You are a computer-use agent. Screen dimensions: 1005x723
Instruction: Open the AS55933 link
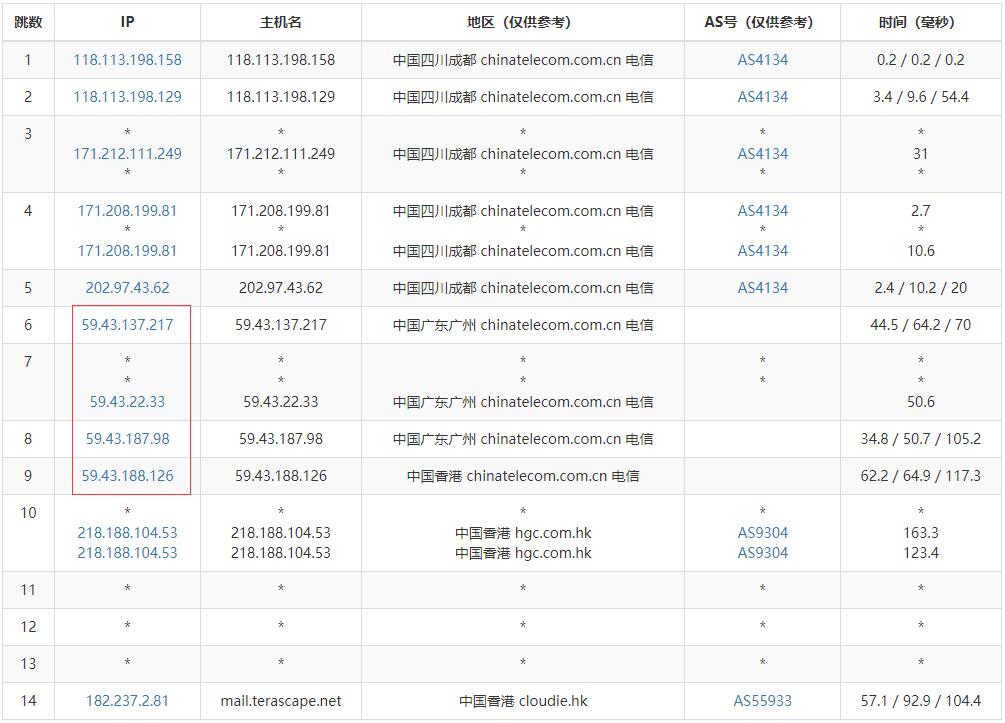[763, 701]
